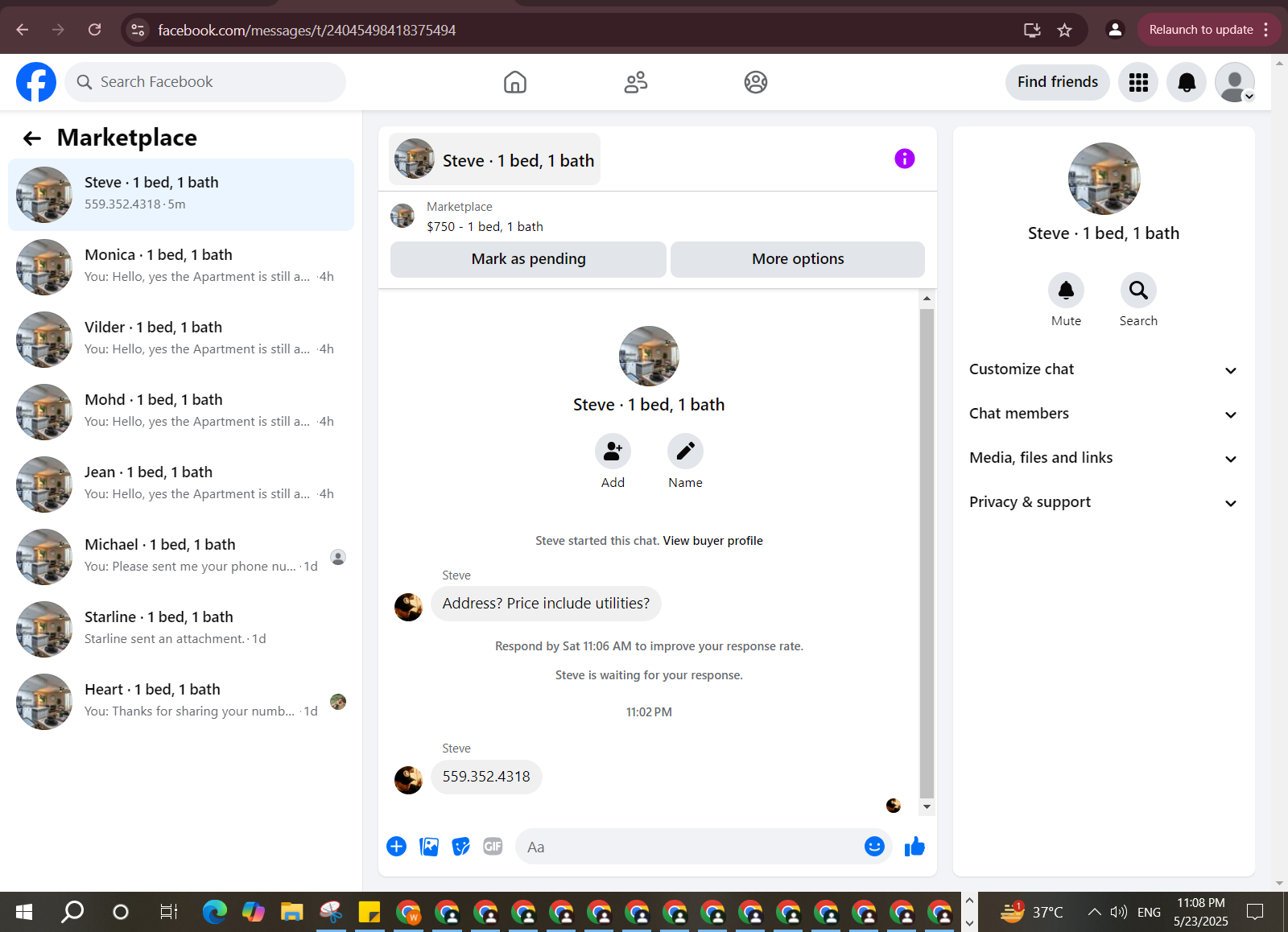
Task: View site information in address bar
Action: [138, 30]
